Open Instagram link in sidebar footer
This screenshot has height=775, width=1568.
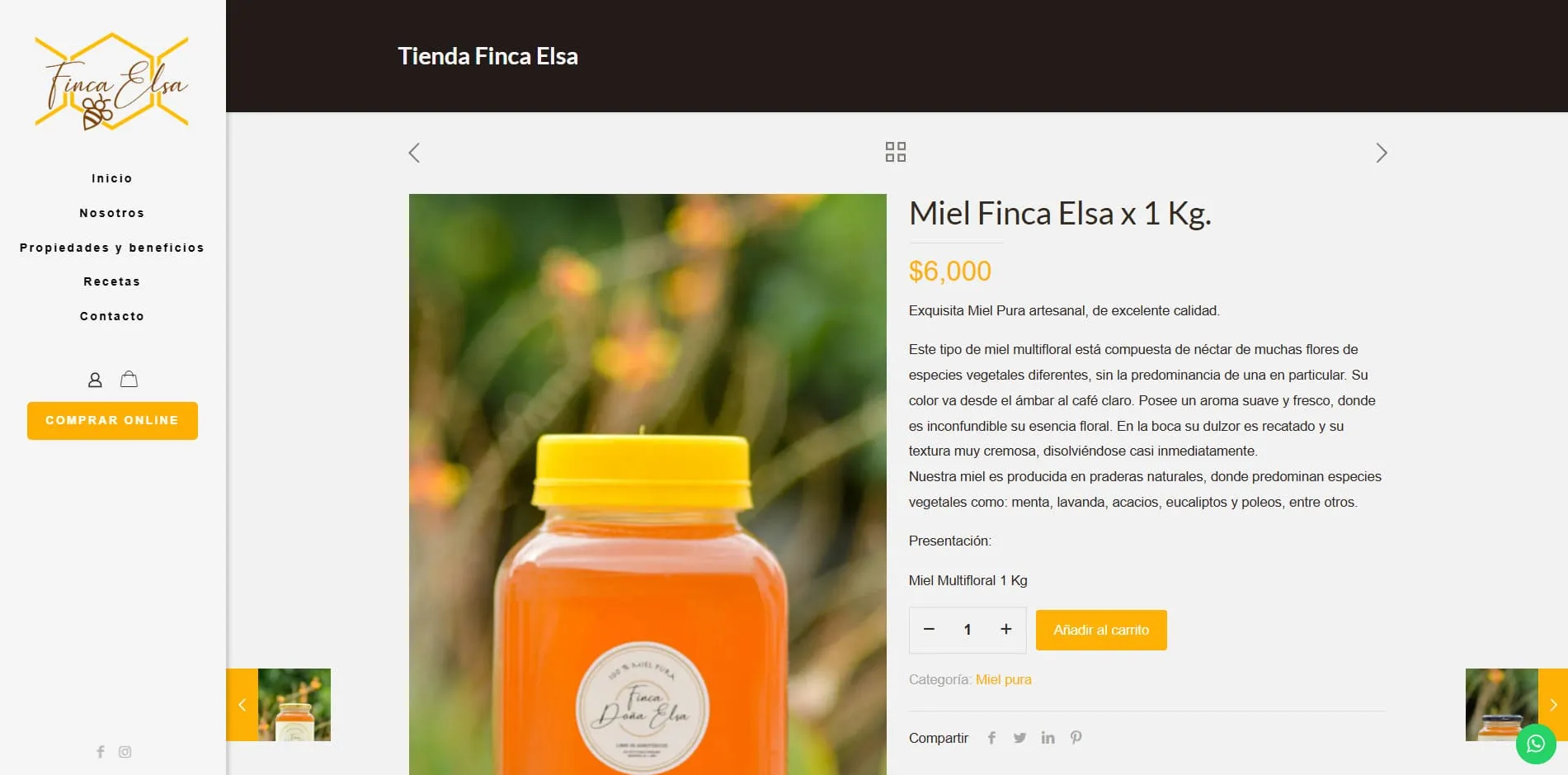(125, 752)
